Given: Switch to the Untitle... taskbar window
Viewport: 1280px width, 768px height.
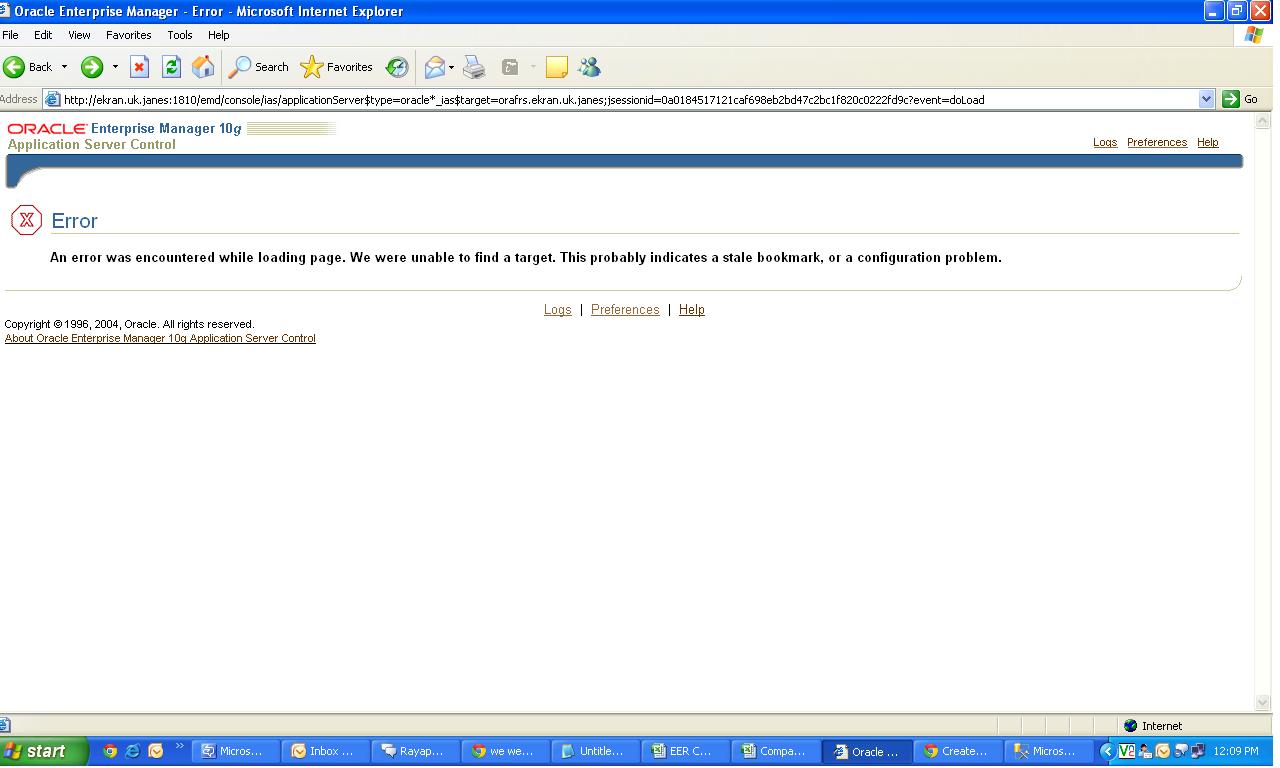Looking at the screenshot, I should (x=596, y=751).
